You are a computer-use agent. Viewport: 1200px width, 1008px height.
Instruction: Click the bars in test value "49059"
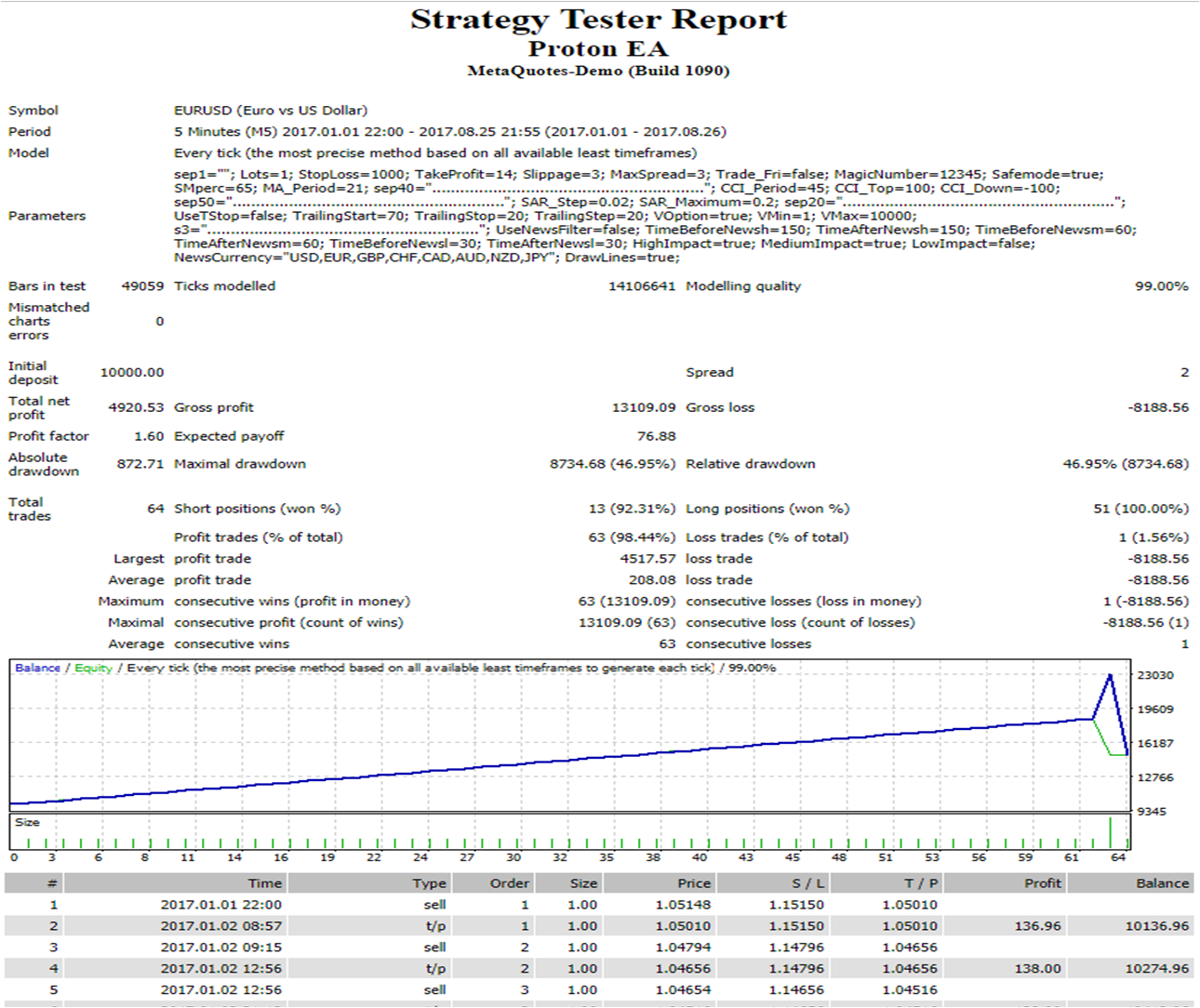142,286
